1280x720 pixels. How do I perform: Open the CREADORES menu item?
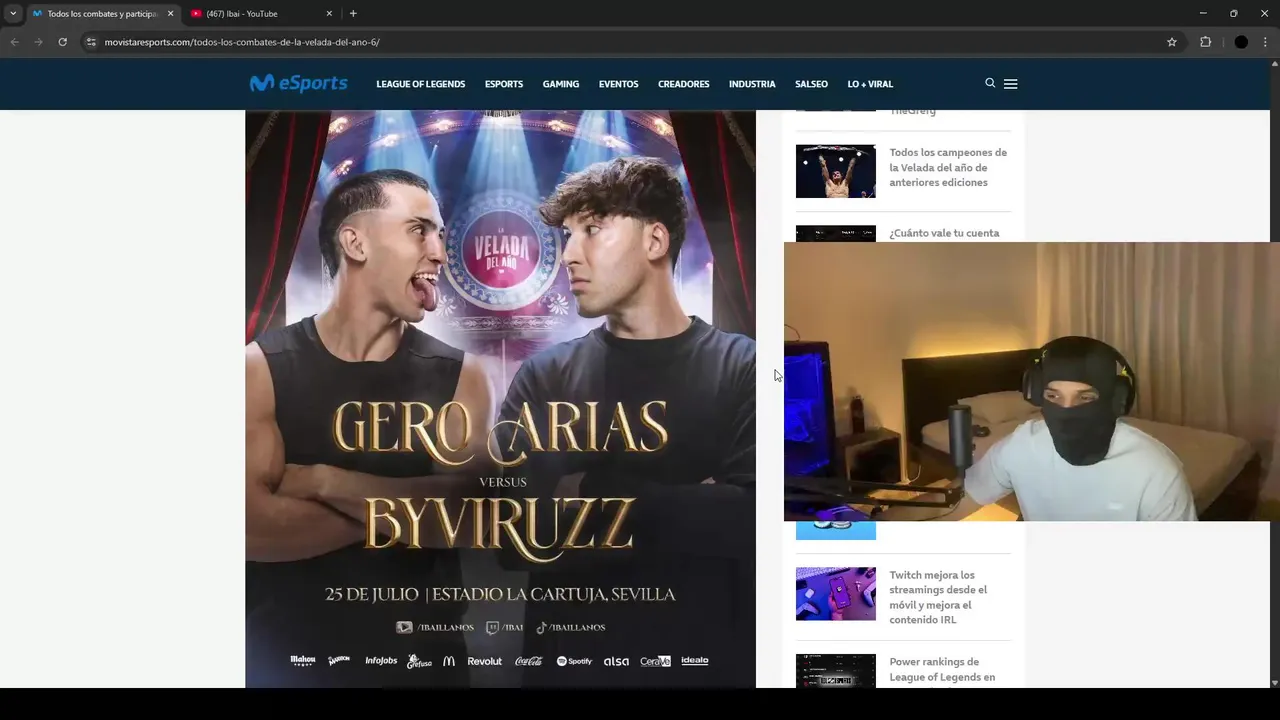684,84
